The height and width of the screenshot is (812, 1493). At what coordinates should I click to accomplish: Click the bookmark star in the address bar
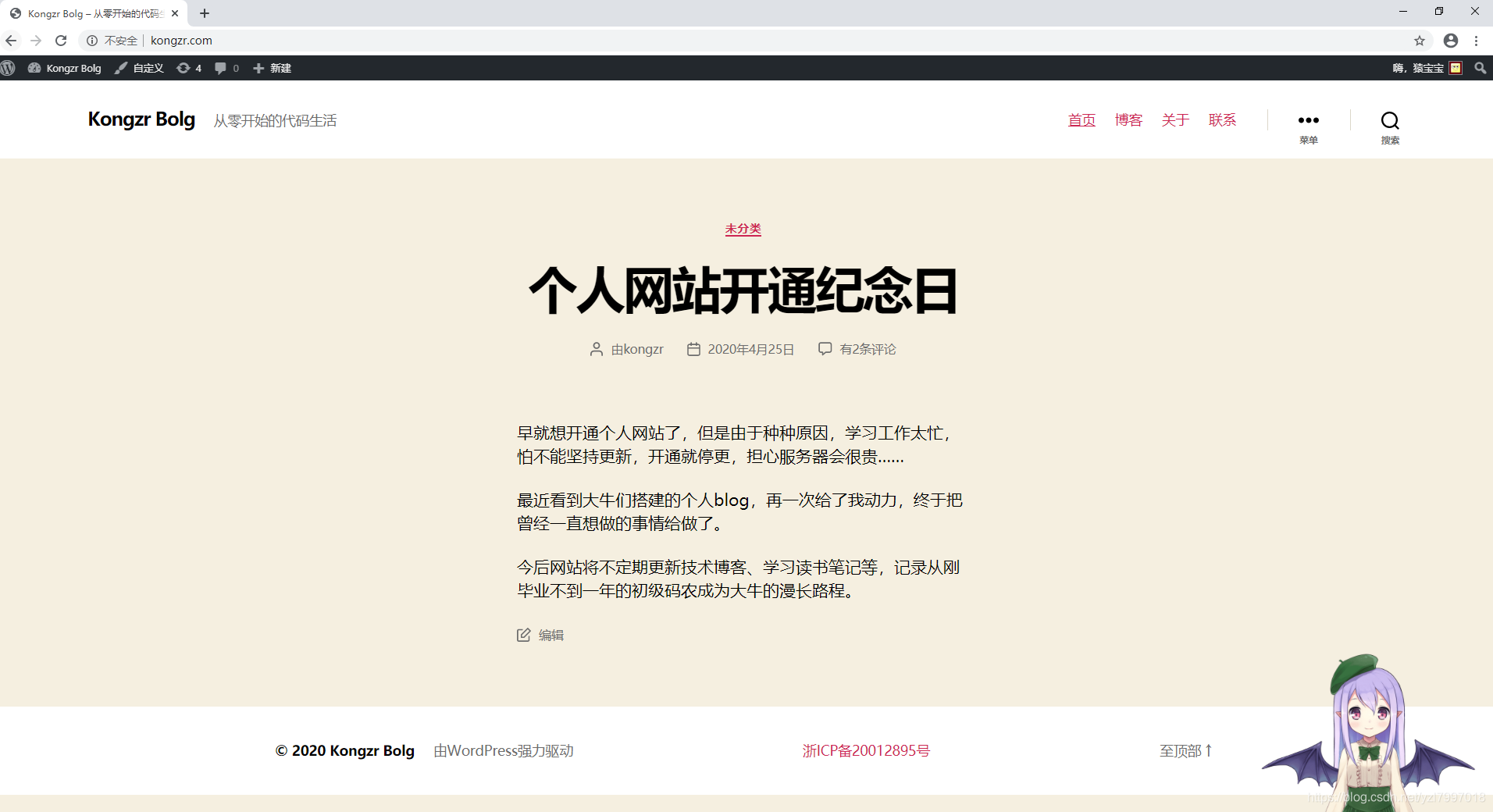[1420, 41]
